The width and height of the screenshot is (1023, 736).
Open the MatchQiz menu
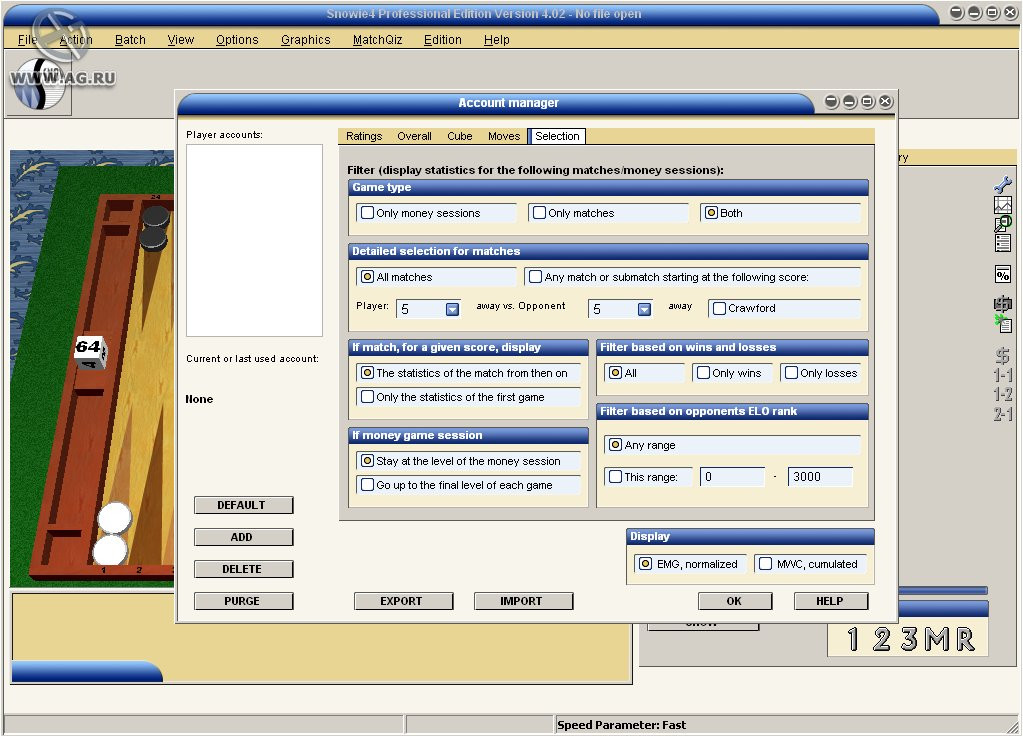(377, 40)
